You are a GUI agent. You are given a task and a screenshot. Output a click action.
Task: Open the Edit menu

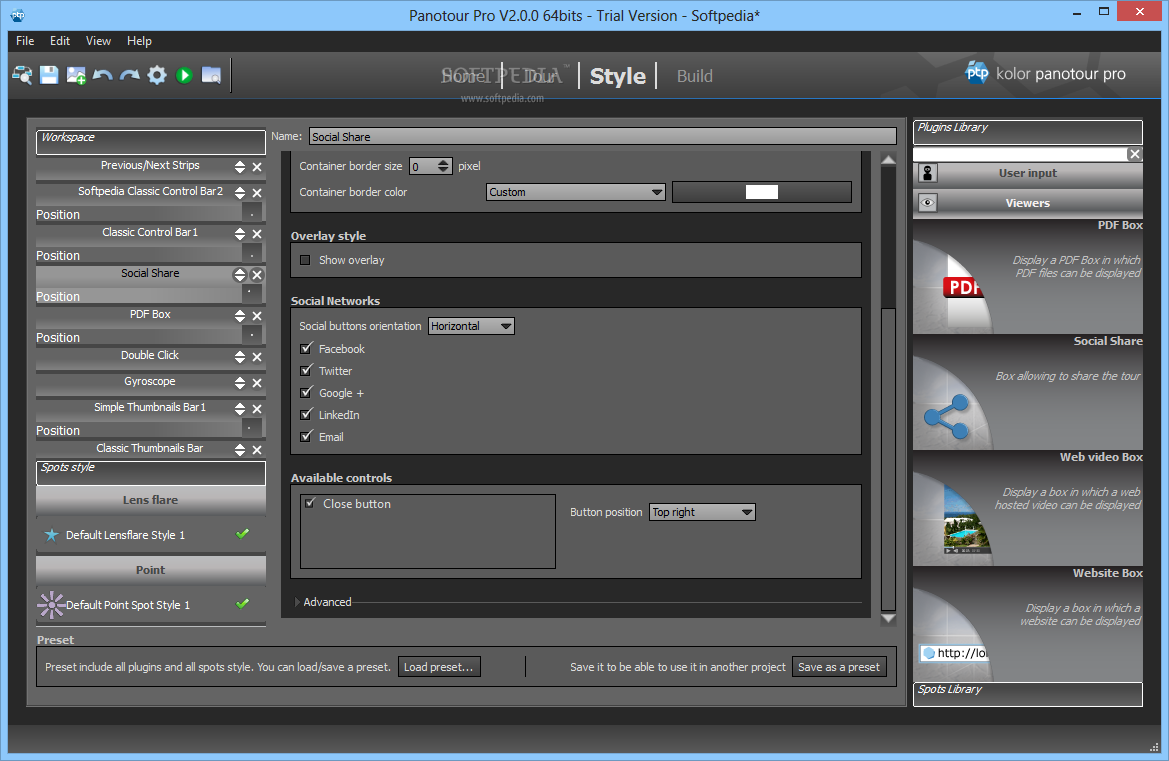click(x=60, y=41)
